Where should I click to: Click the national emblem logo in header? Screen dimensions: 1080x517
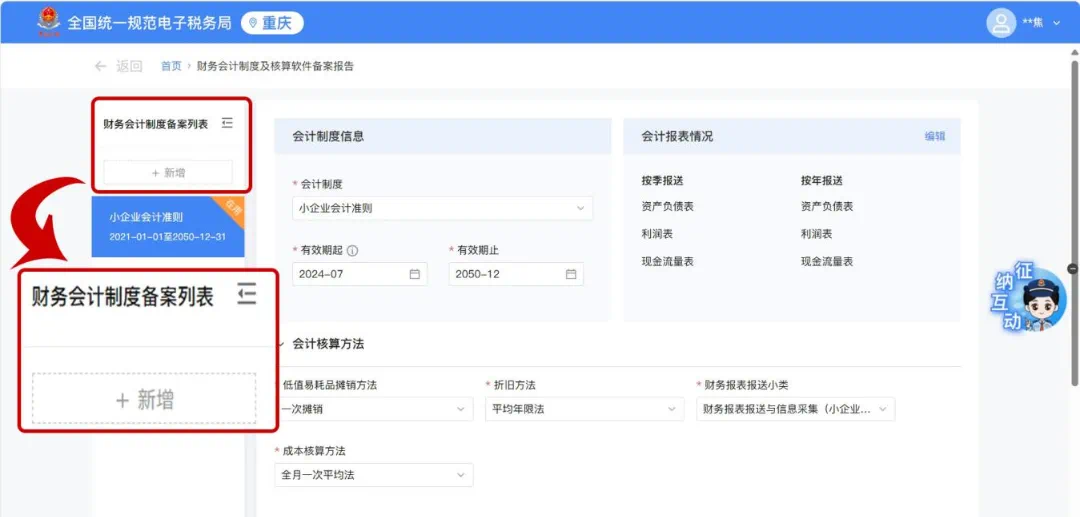pos(48,22)
